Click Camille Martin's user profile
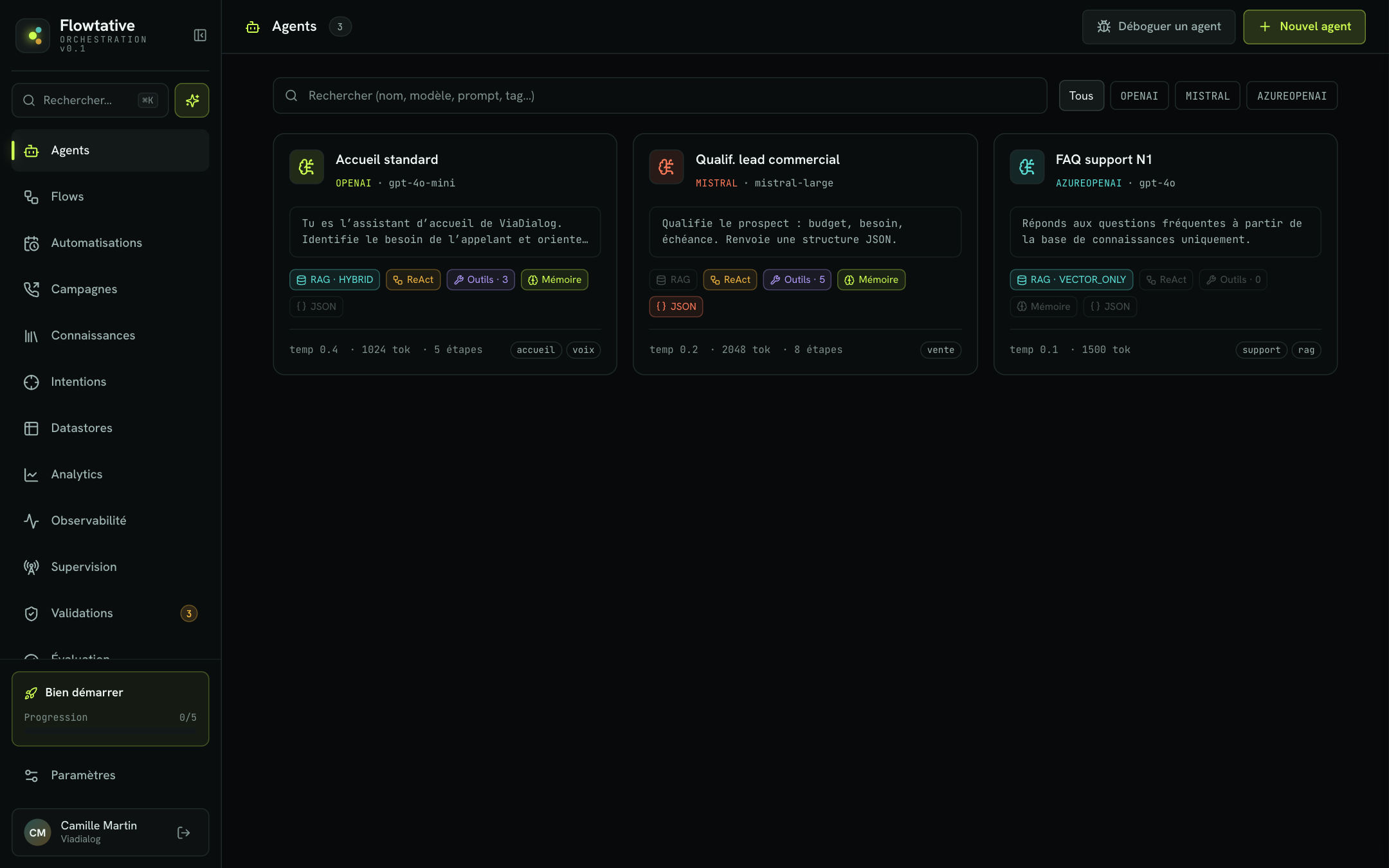 (x=110, y=832)
